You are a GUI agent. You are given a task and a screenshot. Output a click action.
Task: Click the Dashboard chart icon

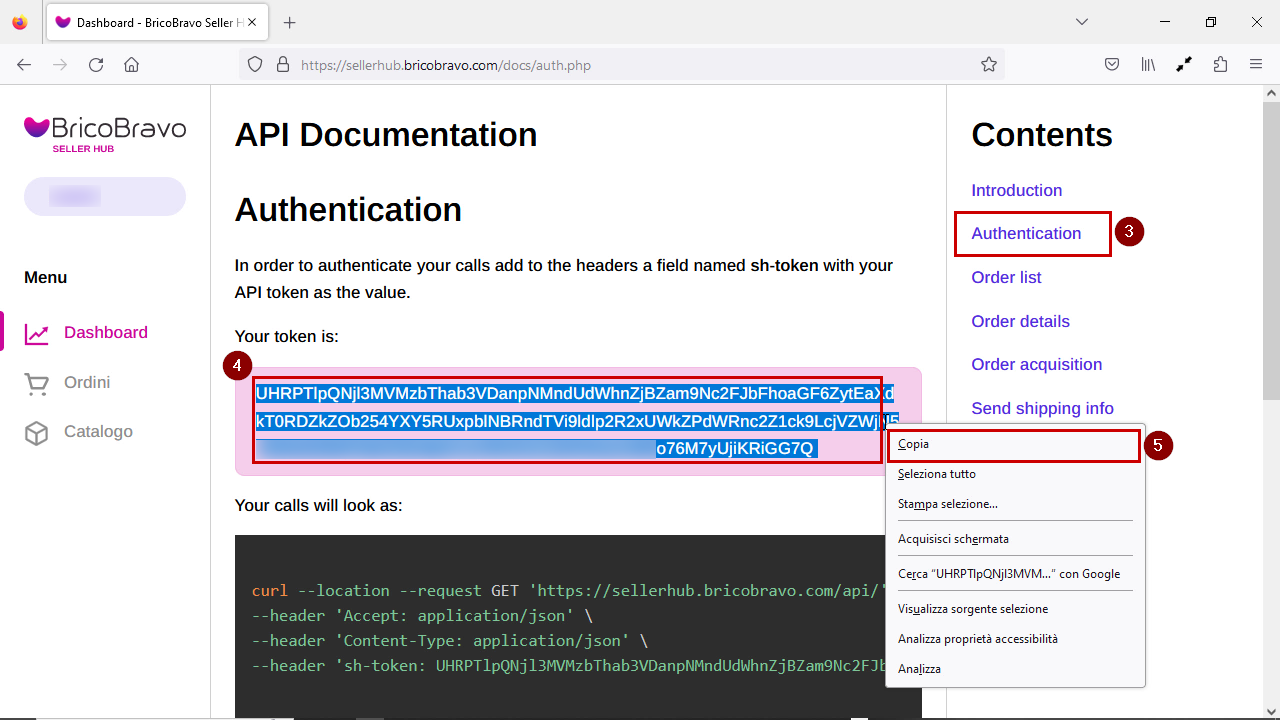click(37, 334)
